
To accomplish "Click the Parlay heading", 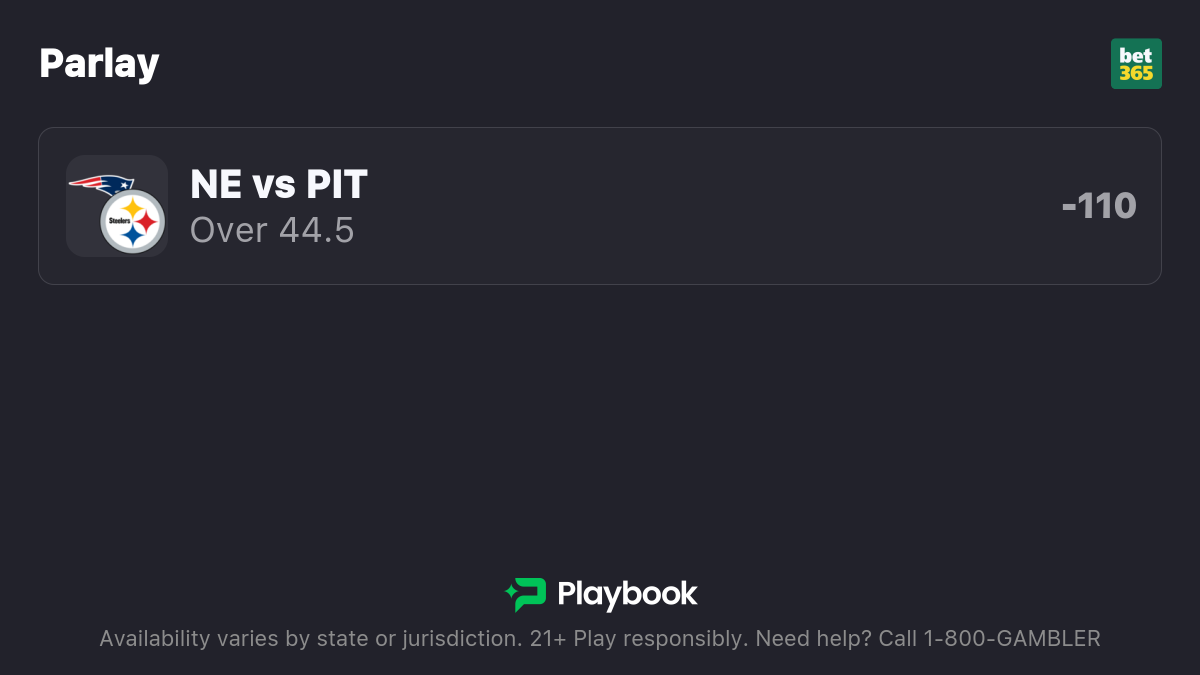I will 99,64.
